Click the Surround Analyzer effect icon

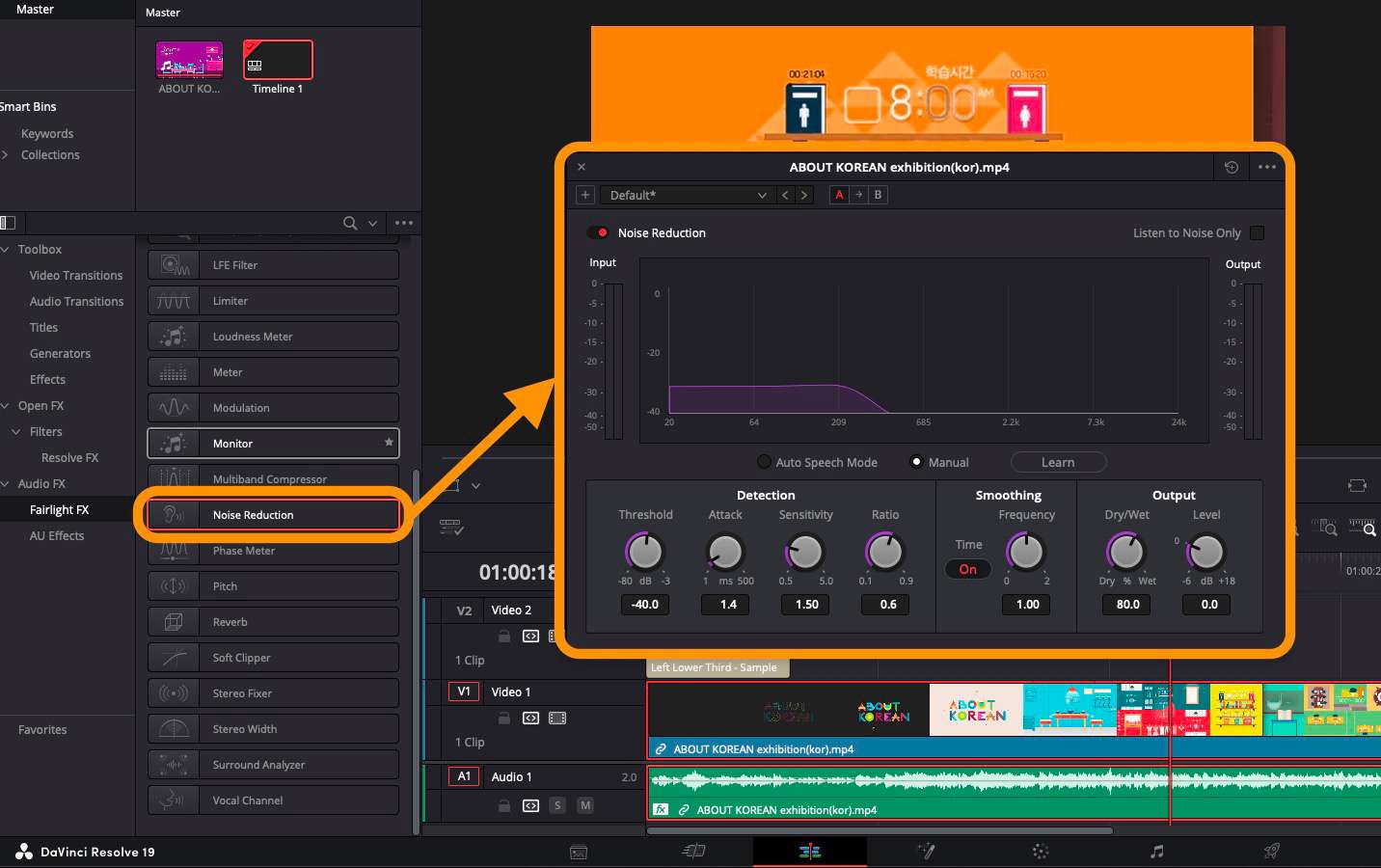[x=174, y=765]
